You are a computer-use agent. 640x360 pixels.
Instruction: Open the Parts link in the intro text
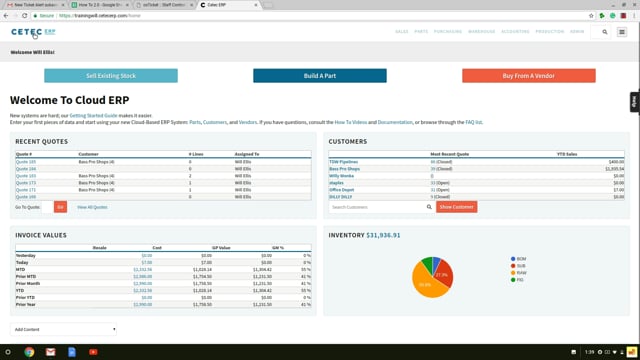coord(195,122)
